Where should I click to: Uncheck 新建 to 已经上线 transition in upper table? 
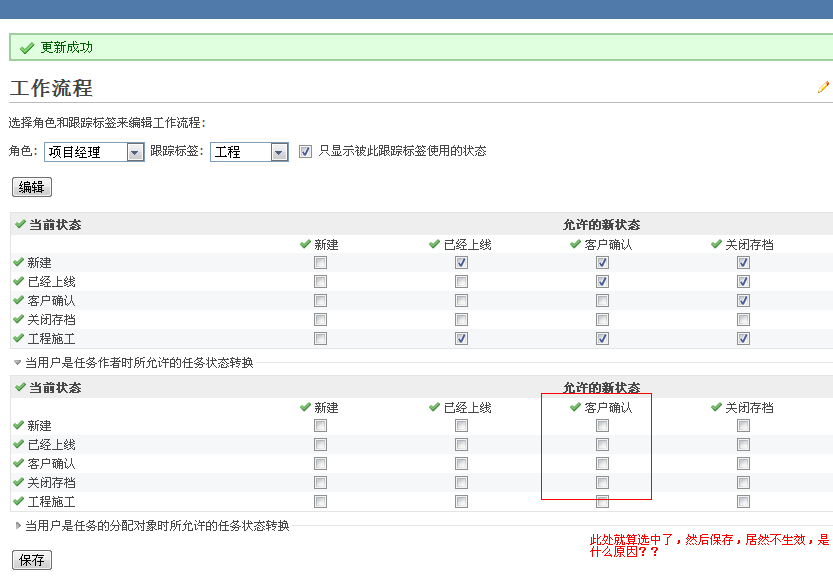461,262
